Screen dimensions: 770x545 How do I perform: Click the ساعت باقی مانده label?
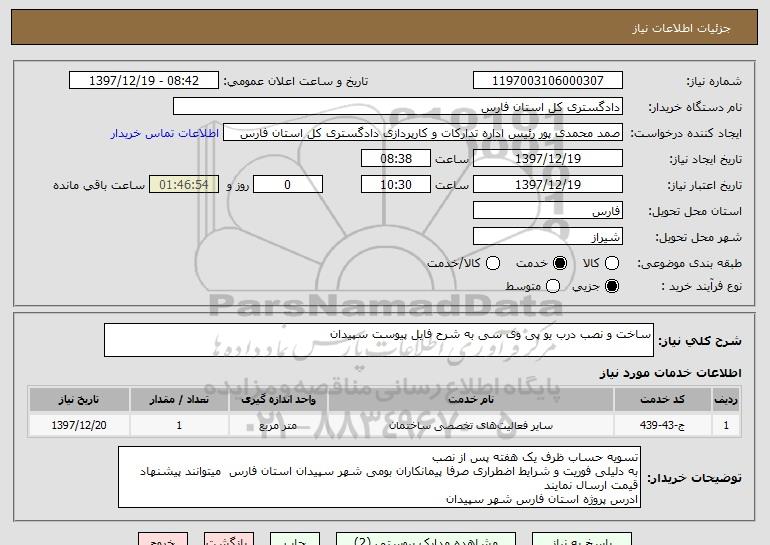(x=99, y=185)
